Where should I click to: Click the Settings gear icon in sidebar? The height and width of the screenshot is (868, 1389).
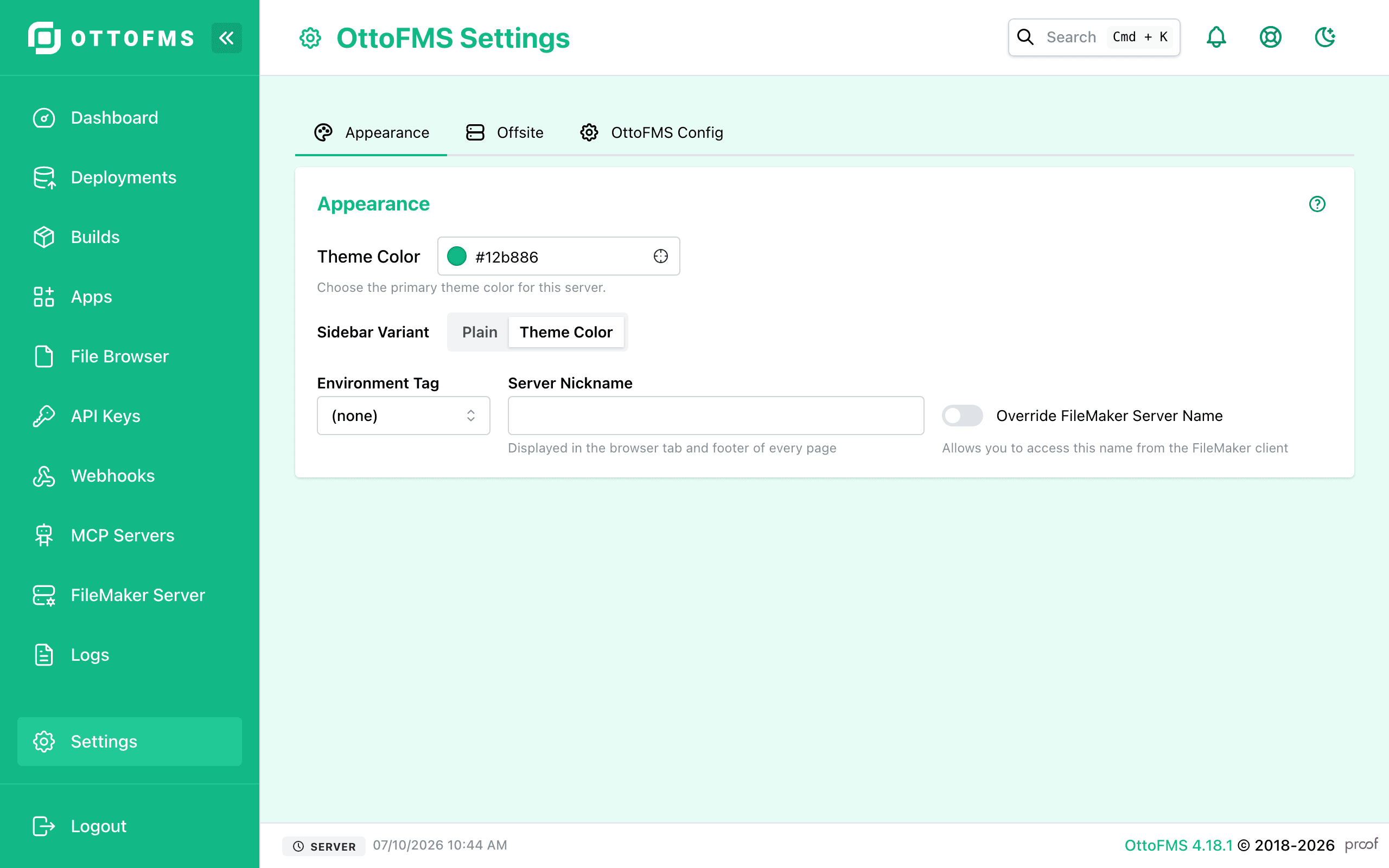click(x=44, y=742)
